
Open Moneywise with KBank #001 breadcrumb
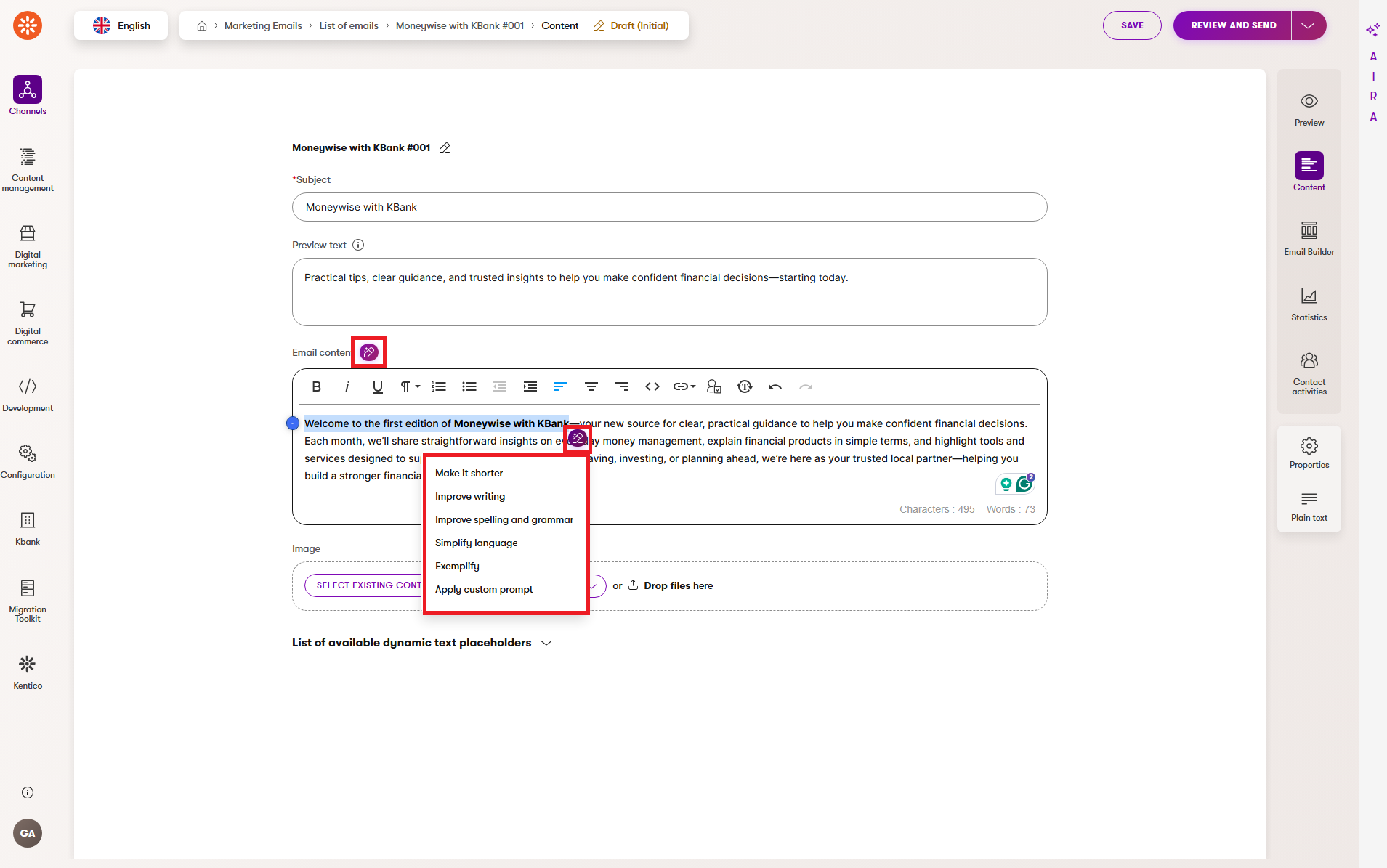coord(460,25)
